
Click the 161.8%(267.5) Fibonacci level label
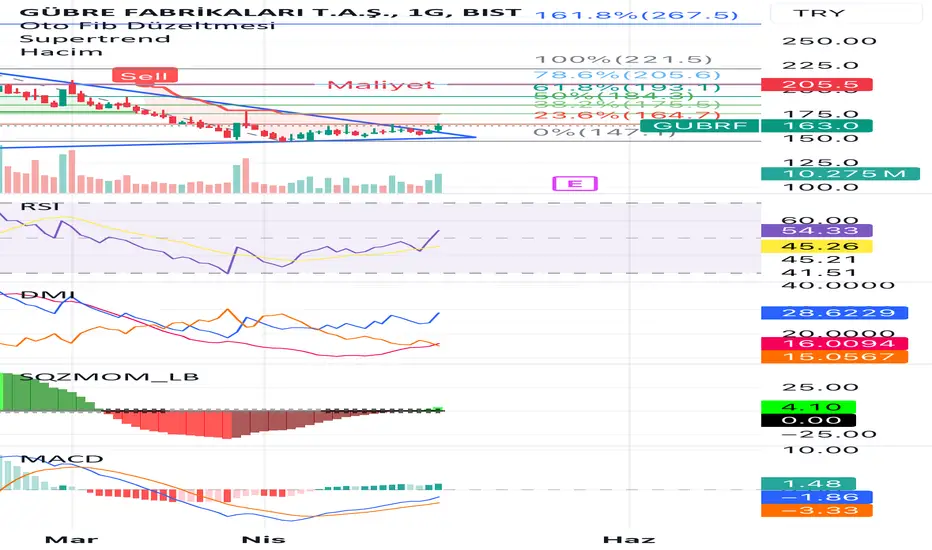coord(637,14)
